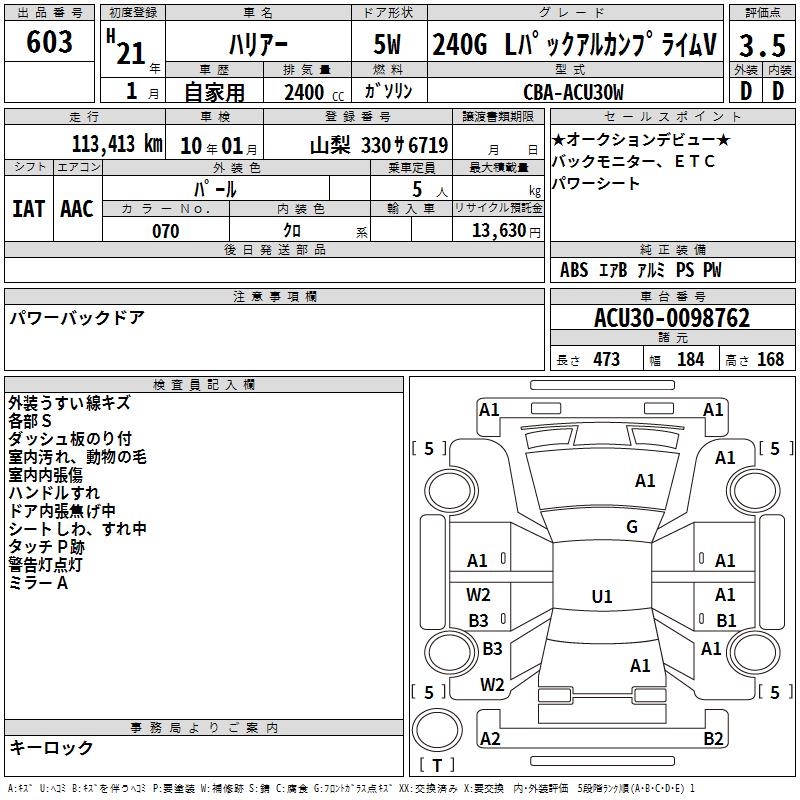Select the interior color クロ
The image size is (800, 800).
[292, 231]
